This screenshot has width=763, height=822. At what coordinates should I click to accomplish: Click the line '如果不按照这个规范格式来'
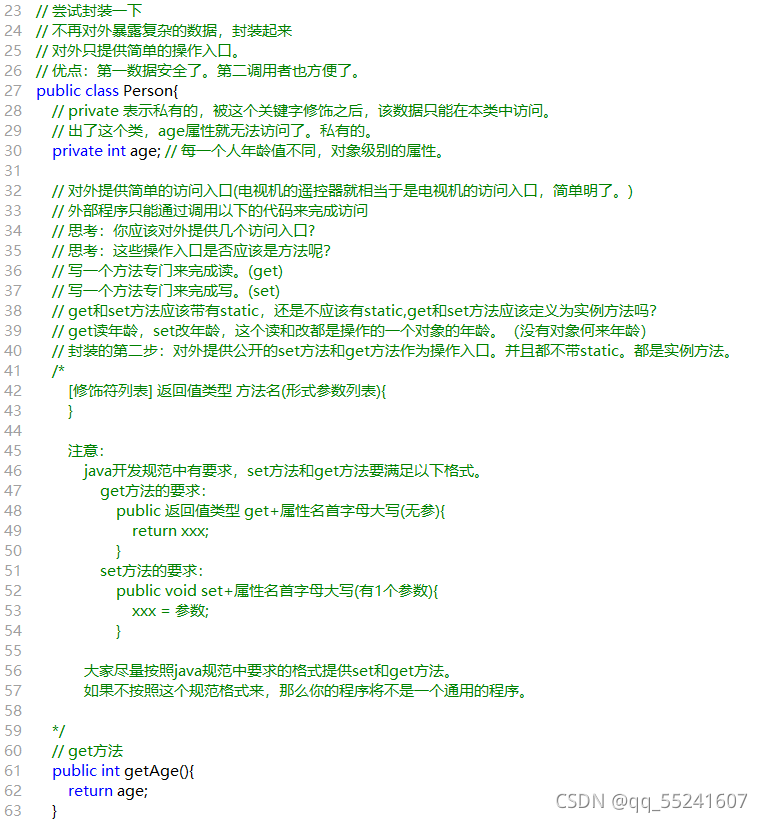[306, 691]
